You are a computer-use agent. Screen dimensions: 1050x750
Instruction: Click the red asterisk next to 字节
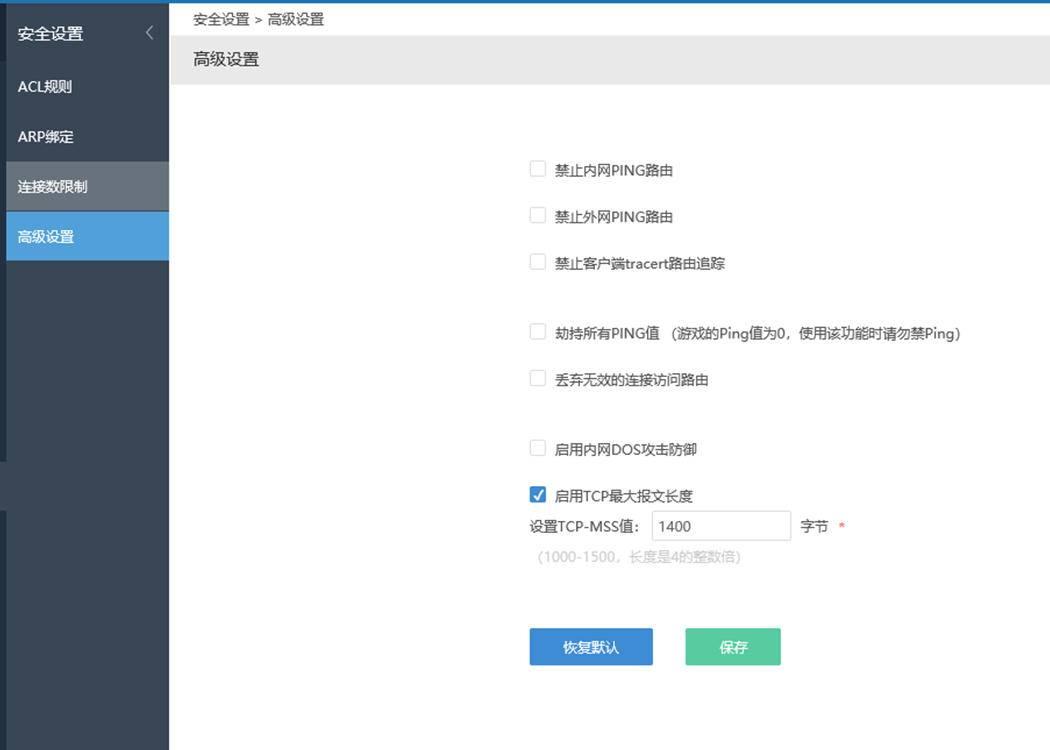(841, 525)
